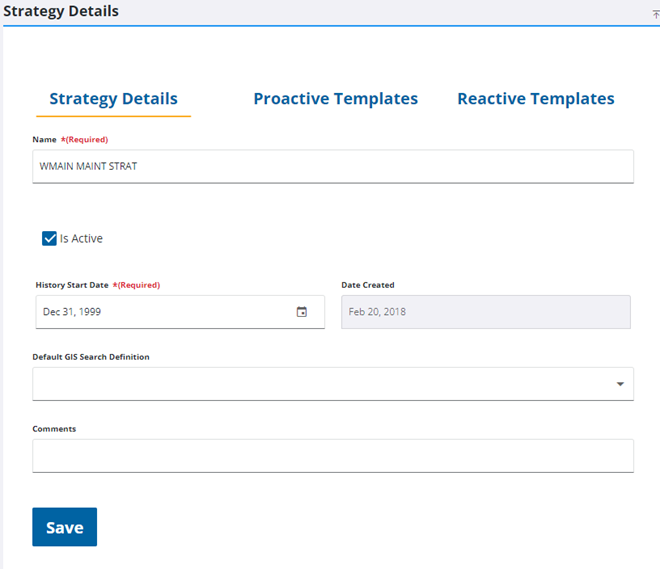Click the Date Created label
This screenshot has width=660, height=569.
pos(368,285)
